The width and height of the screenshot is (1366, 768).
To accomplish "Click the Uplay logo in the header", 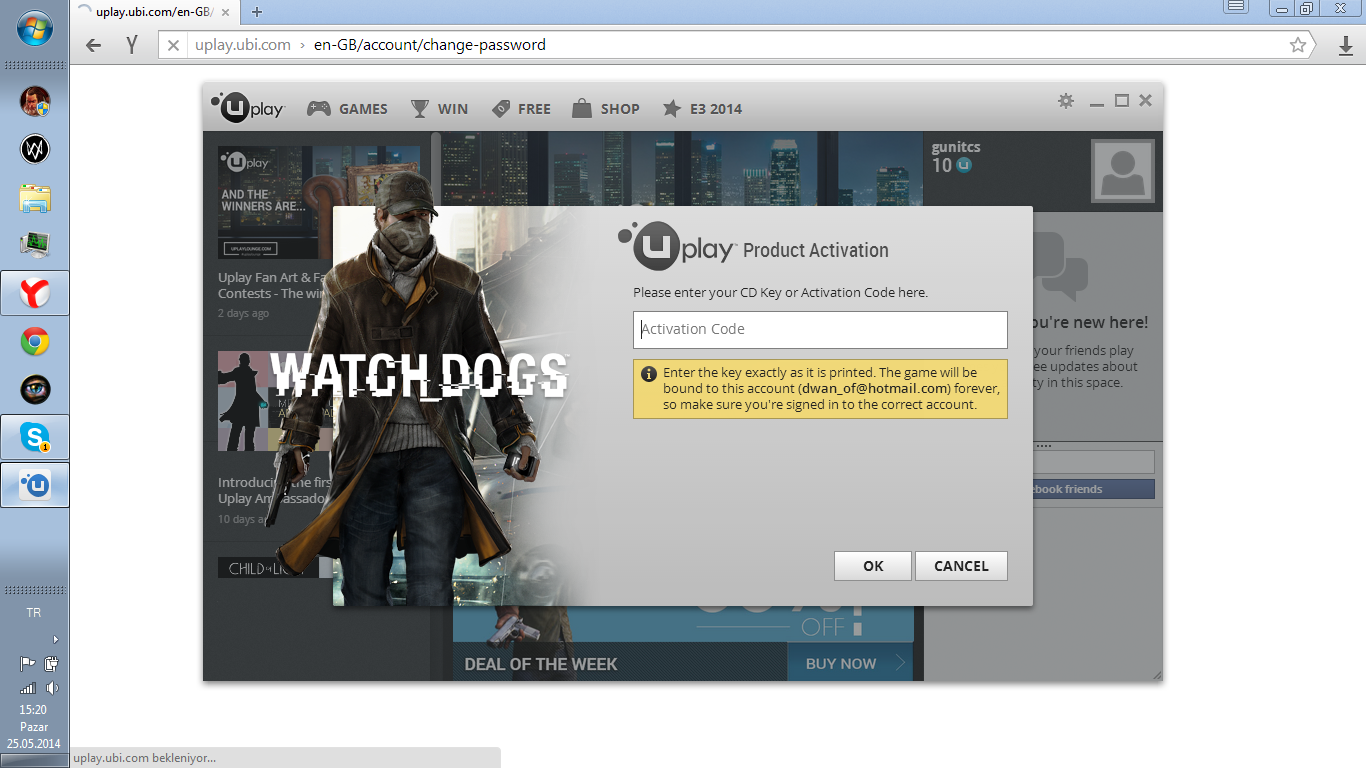I will click(x=247, y=107).
